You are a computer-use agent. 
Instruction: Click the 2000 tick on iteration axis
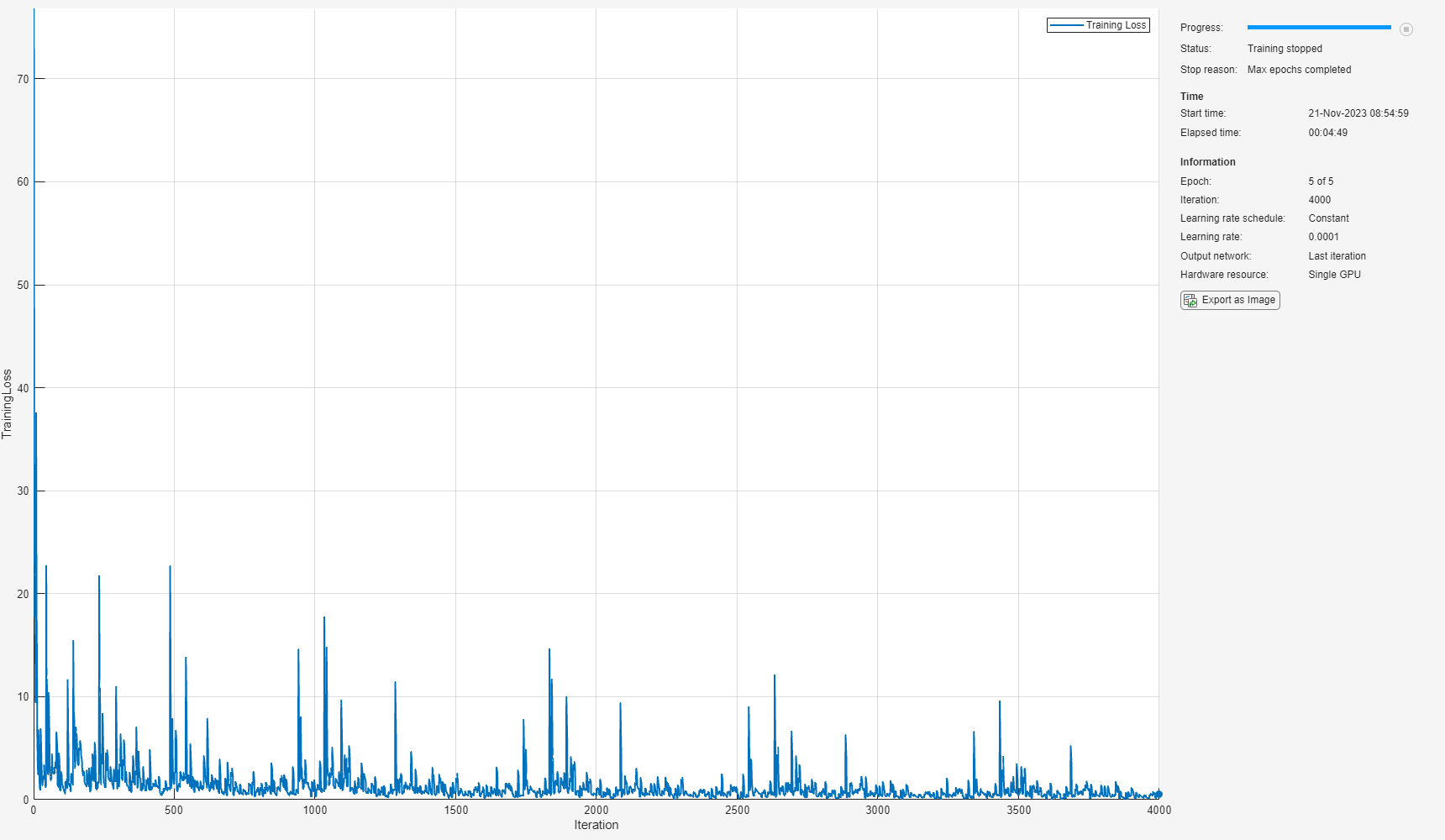pos(596,810)
